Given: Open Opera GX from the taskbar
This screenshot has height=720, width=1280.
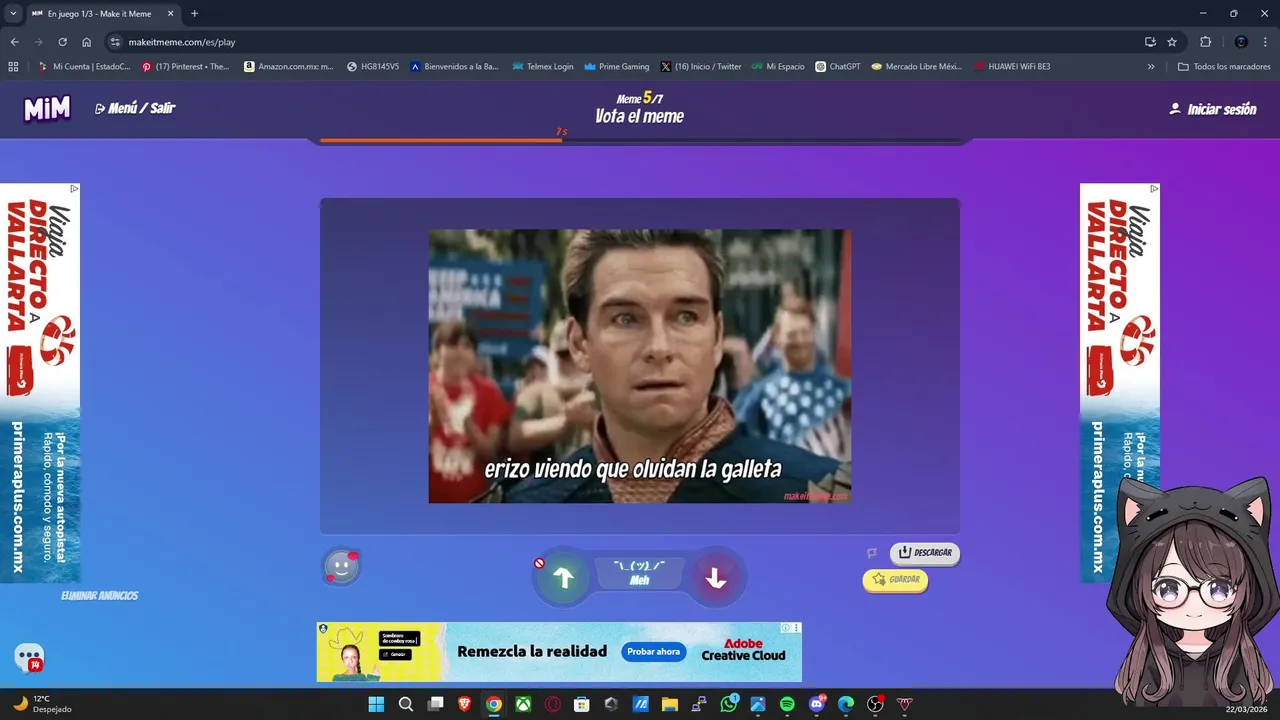Looking at the screenshot, I should (x=552, y=704).
